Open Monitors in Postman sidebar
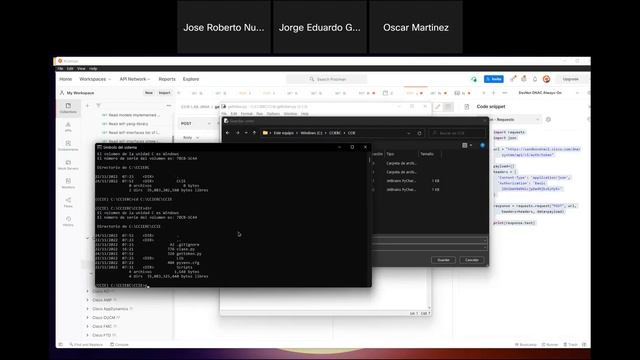This screenshot has width=640, height=360. [68, 183]
